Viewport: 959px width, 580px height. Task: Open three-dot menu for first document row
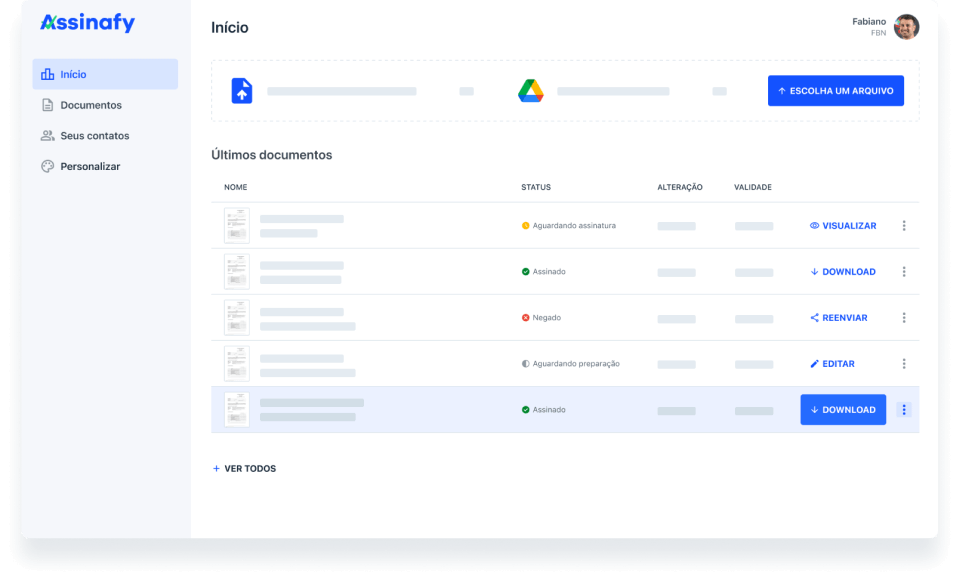(904, 226)
